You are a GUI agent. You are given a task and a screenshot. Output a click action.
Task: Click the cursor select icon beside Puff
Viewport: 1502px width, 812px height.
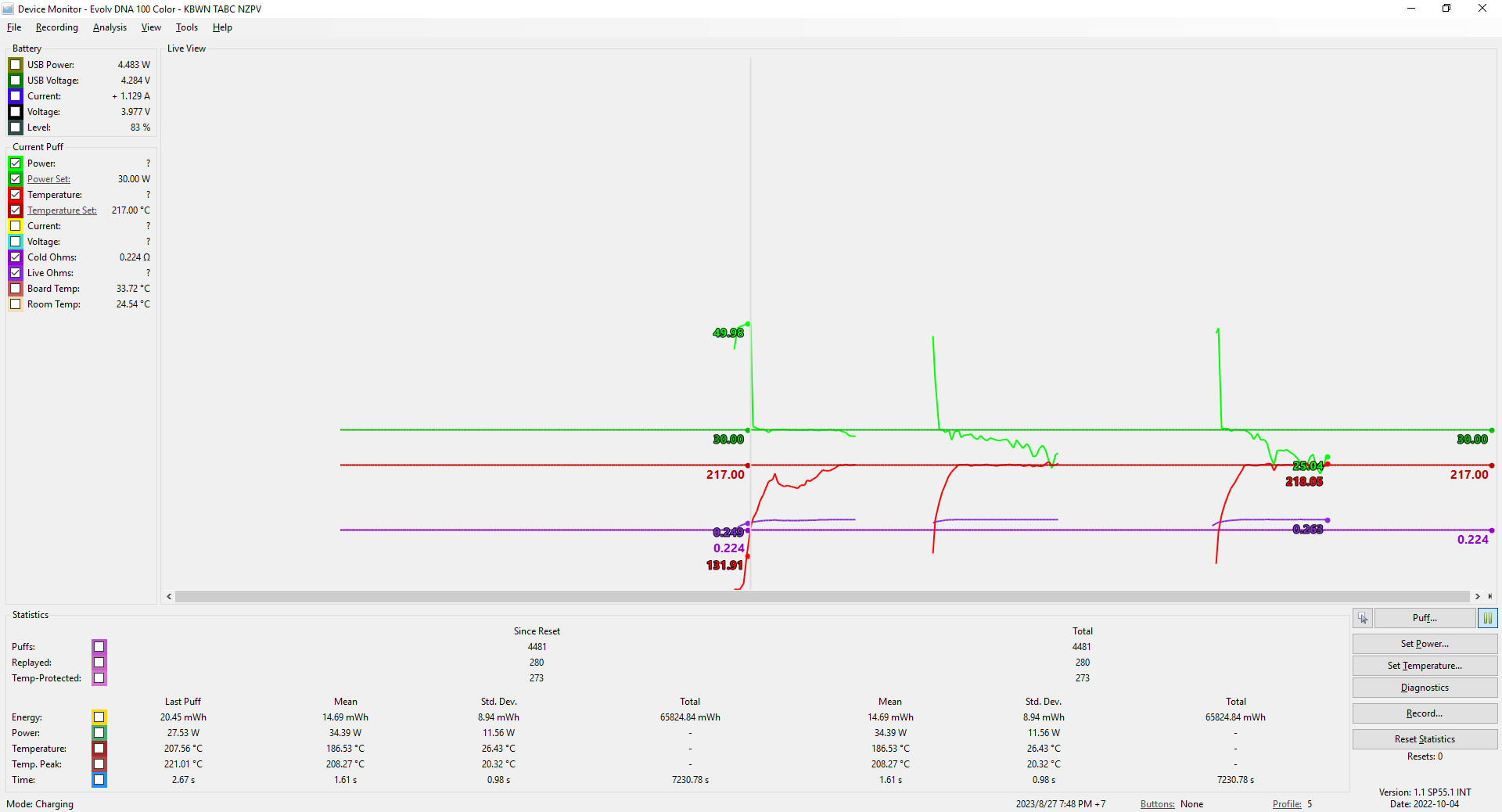(1363, 618)
